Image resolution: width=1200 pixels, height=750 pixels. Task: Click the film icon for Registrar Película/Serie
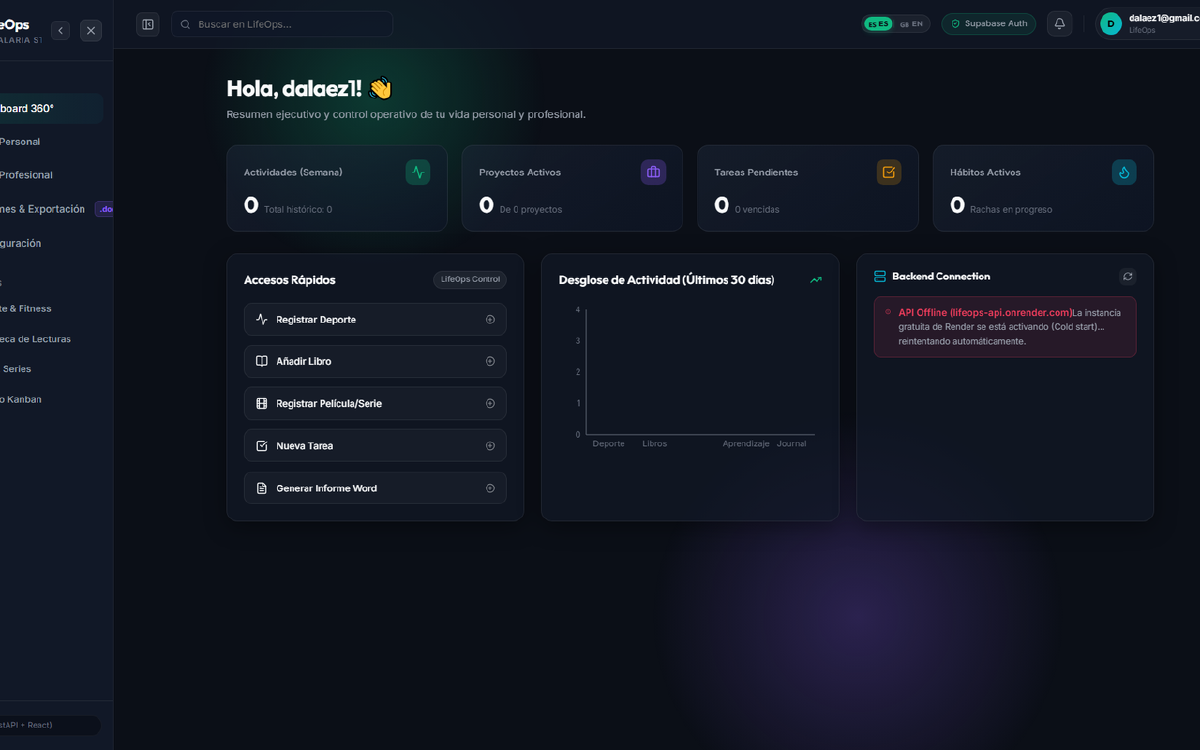262,404
